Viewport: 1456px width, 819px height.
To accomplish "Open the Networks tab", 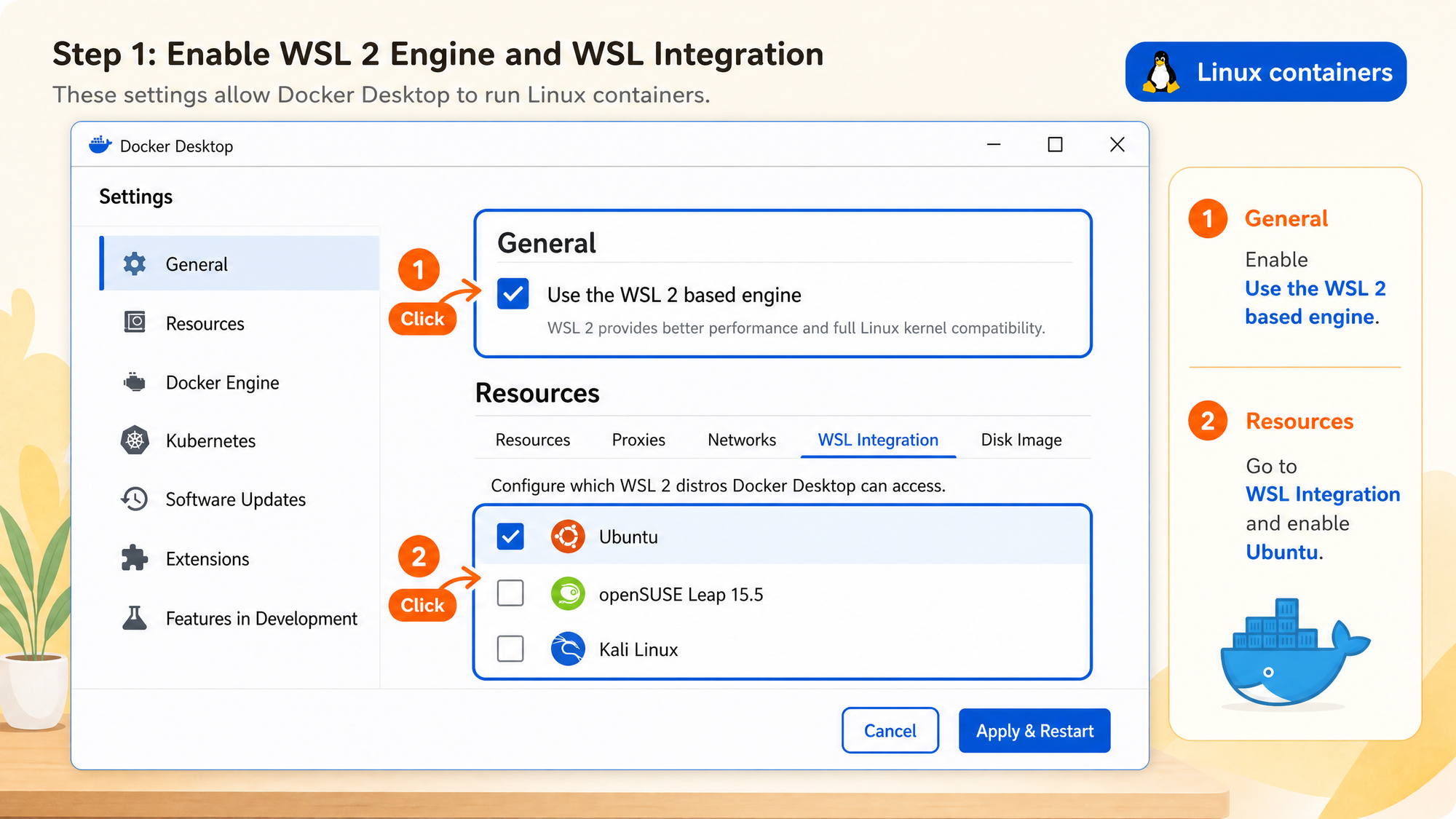I will click(x=742, y=440).
